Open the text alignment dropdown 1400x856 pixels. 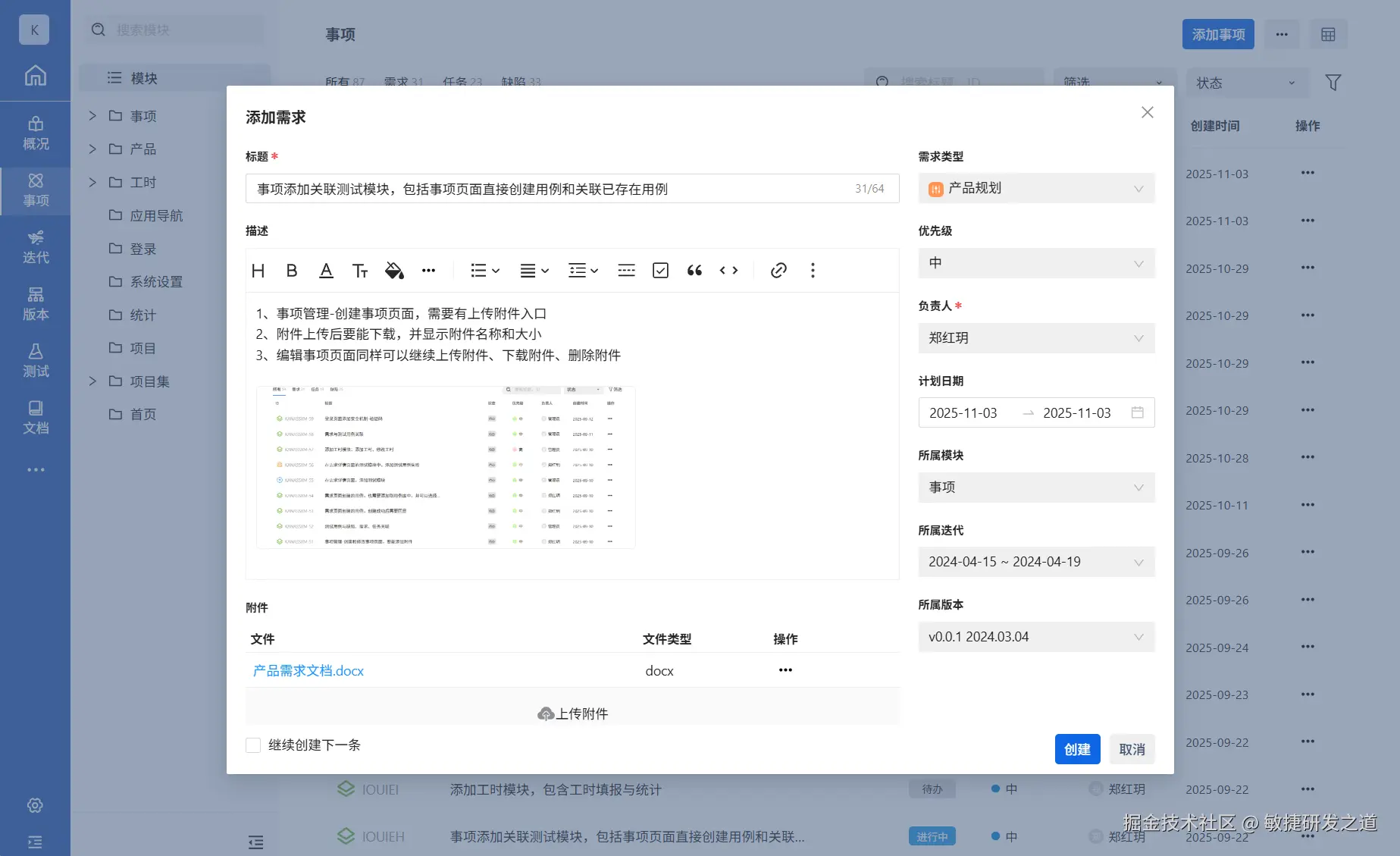(x=534, y=271)
